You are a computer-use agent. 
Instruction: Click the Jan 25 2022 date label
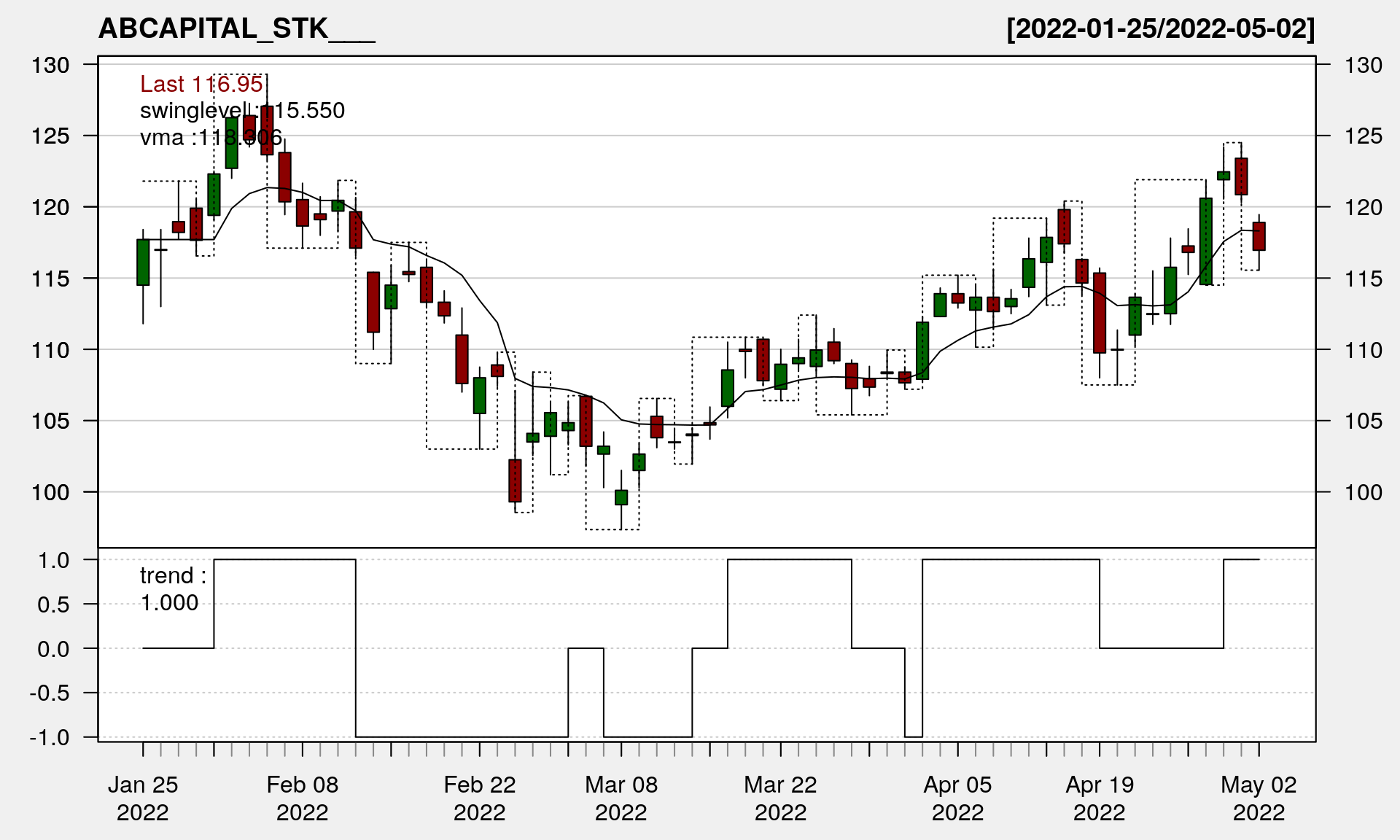(x=143, y=798)
